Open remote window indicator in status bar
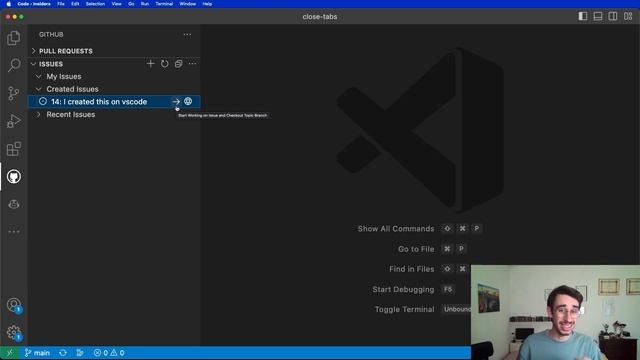The height and width of the screenshot is (360, 640). [x=9, y=353]
